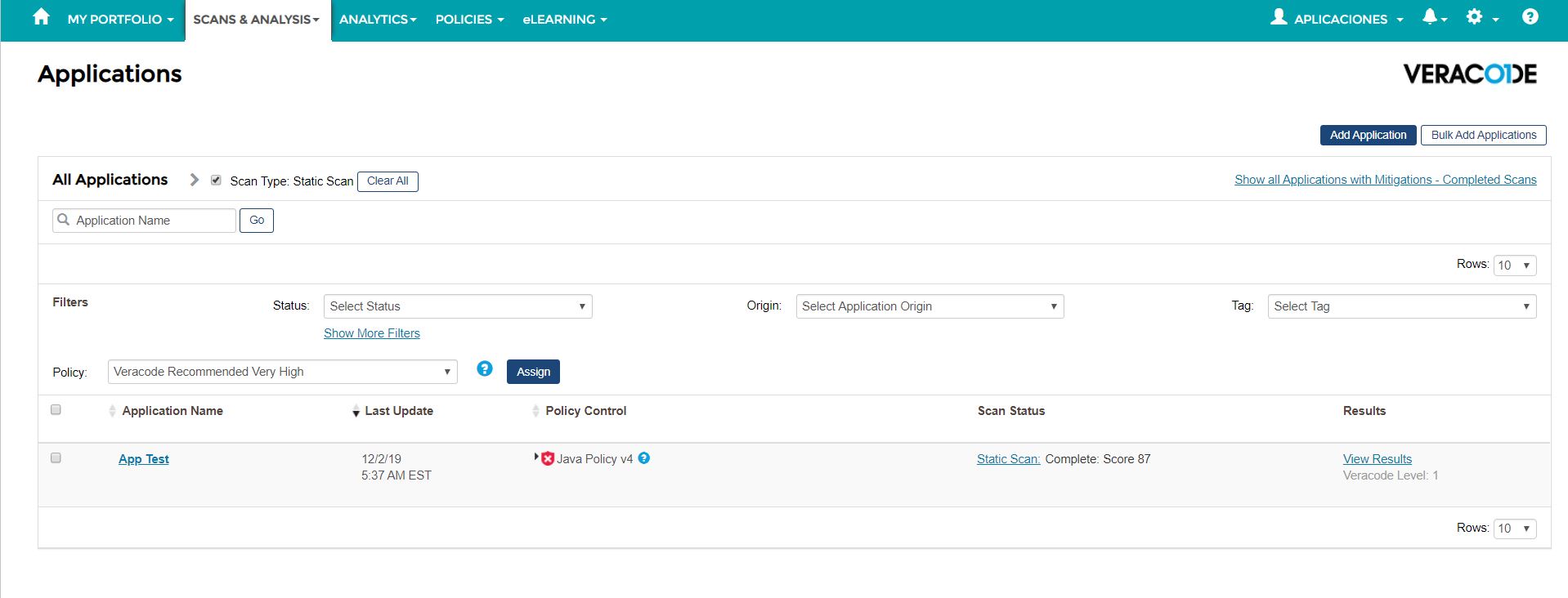This screenshot has height=598, width=1568.
Task: Change Rows count in bottom dropdown
Action: pos(1515,529)
